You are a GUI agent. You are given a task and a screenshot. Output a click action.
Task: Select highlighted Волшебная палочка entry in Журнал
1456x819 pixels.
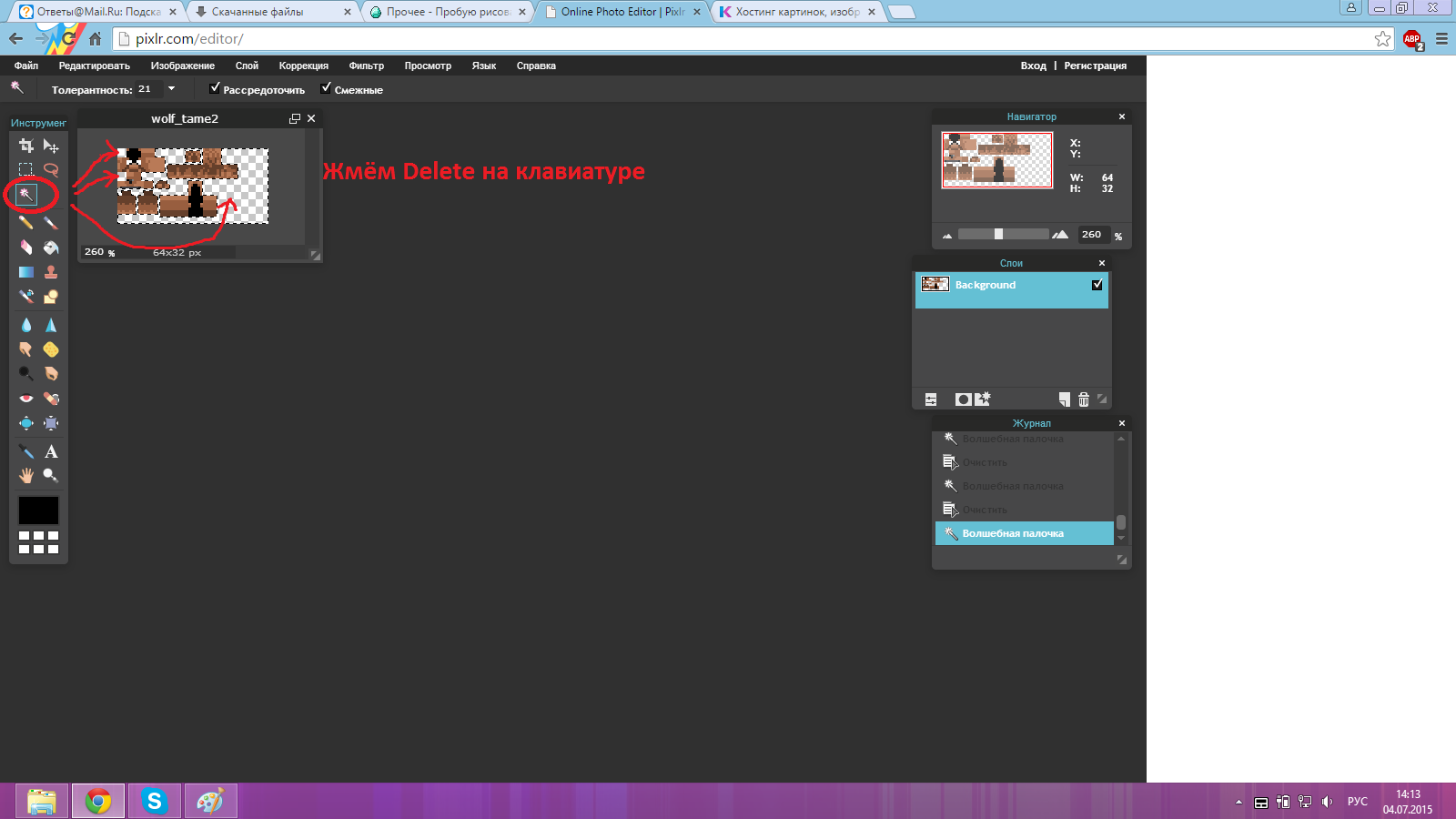(1025, 533)
